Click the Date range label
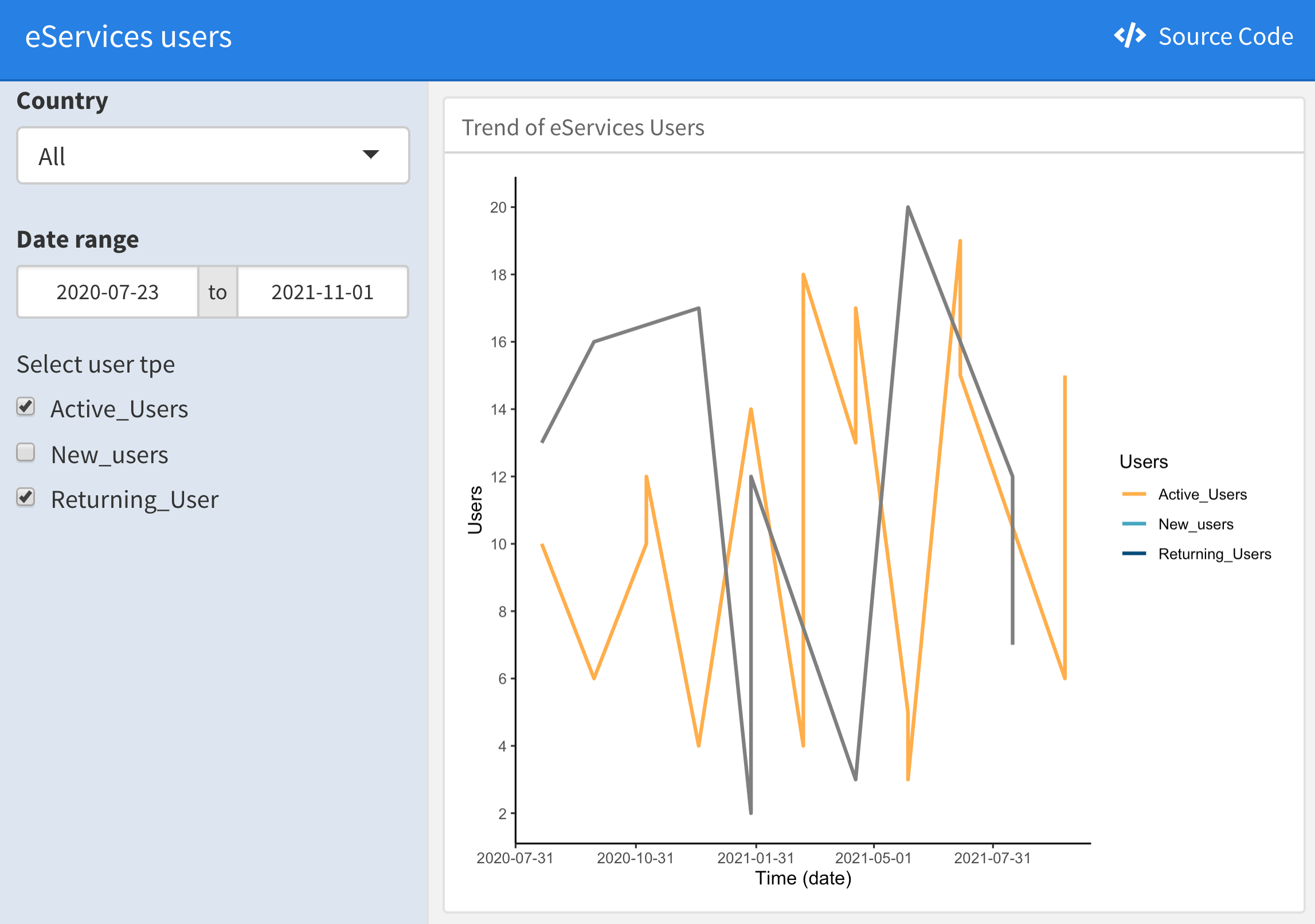Screen dimensions: 1315x924 (77, 240)
